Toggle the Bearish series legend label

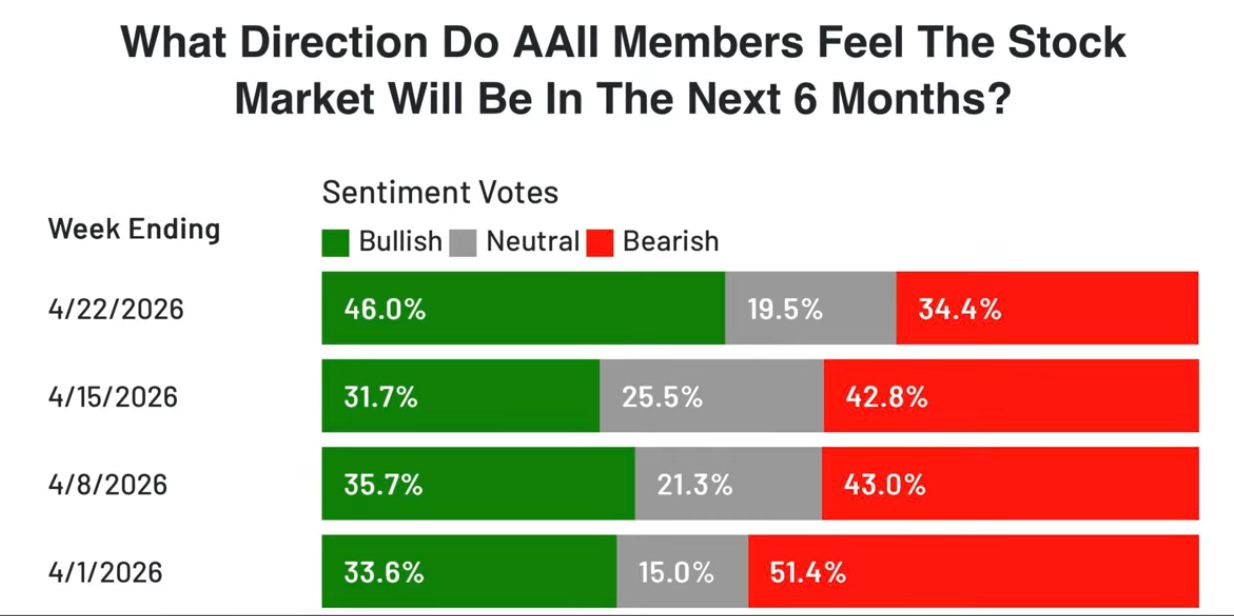(x=670, y=242)
